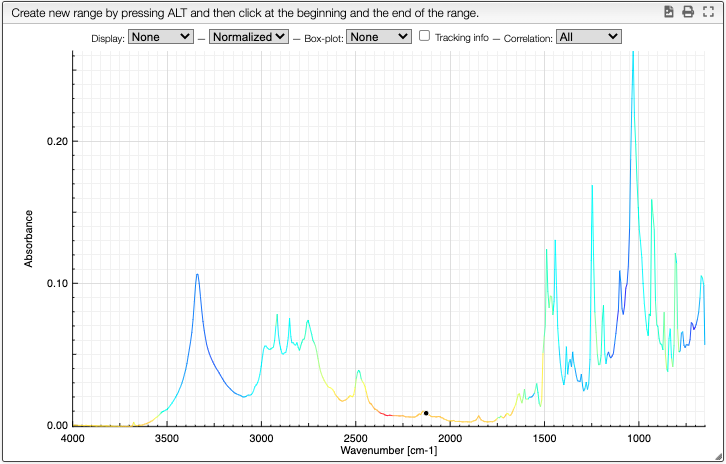Image resolution: width=726 pixels, height=464 pixels.
Task: Click the Wavenumber [cm-1] axis title
Action: (x=388, y=450)
